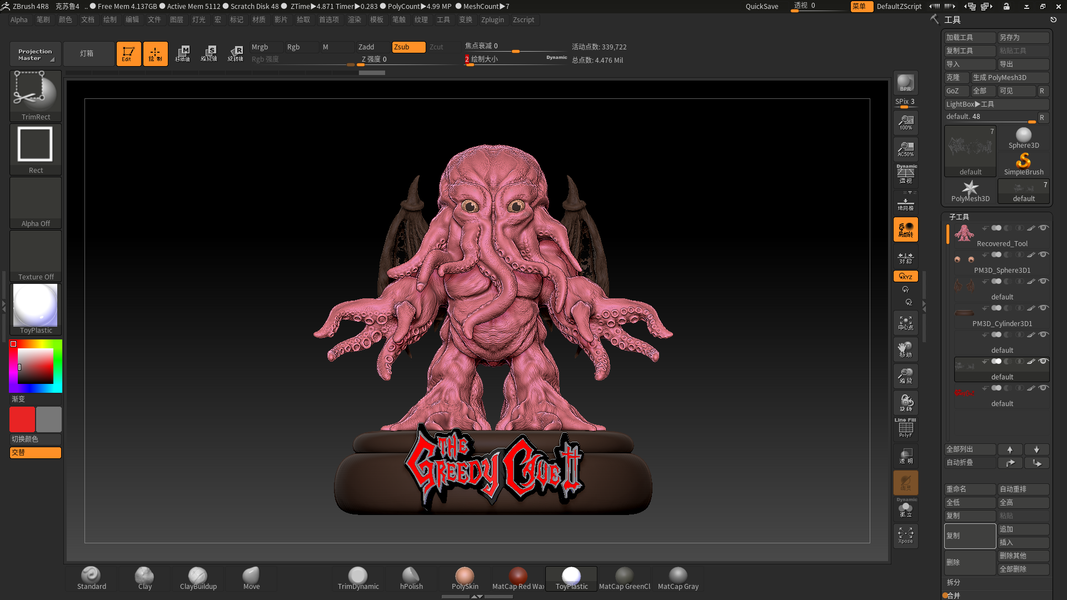1067x600 pixels.
Task: Toggle the Line Fill PolyF icon
Action: [x=905, y=428]
